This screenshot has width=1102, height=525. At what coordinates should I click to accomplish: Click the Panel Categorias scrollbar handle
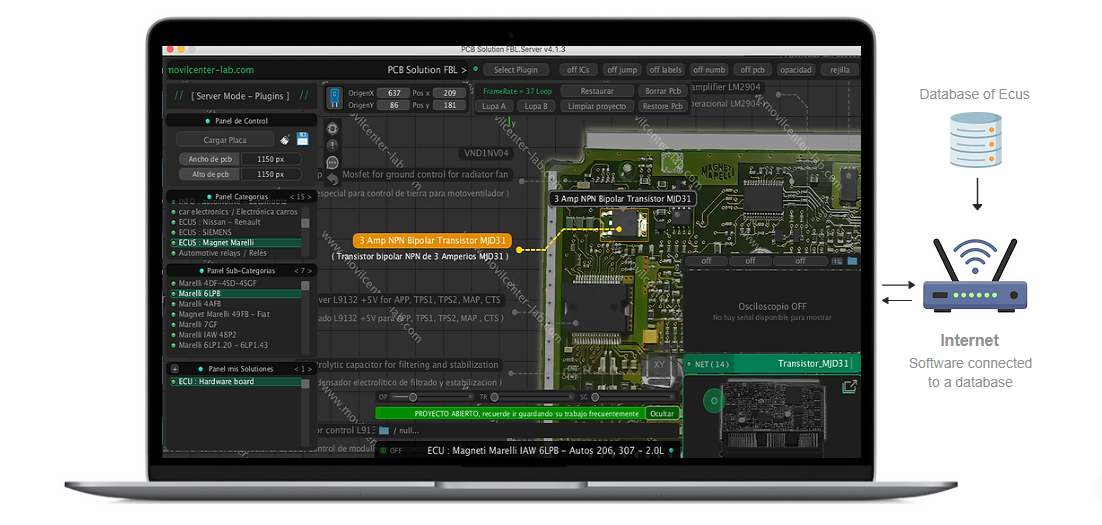tap(305, 223)
